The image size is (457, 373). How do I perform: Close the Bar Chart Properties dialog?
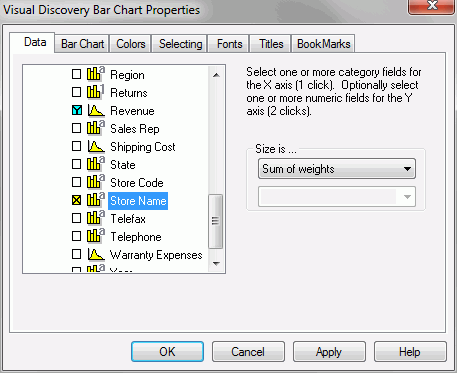pyautogui.click(x=432, y=5)
